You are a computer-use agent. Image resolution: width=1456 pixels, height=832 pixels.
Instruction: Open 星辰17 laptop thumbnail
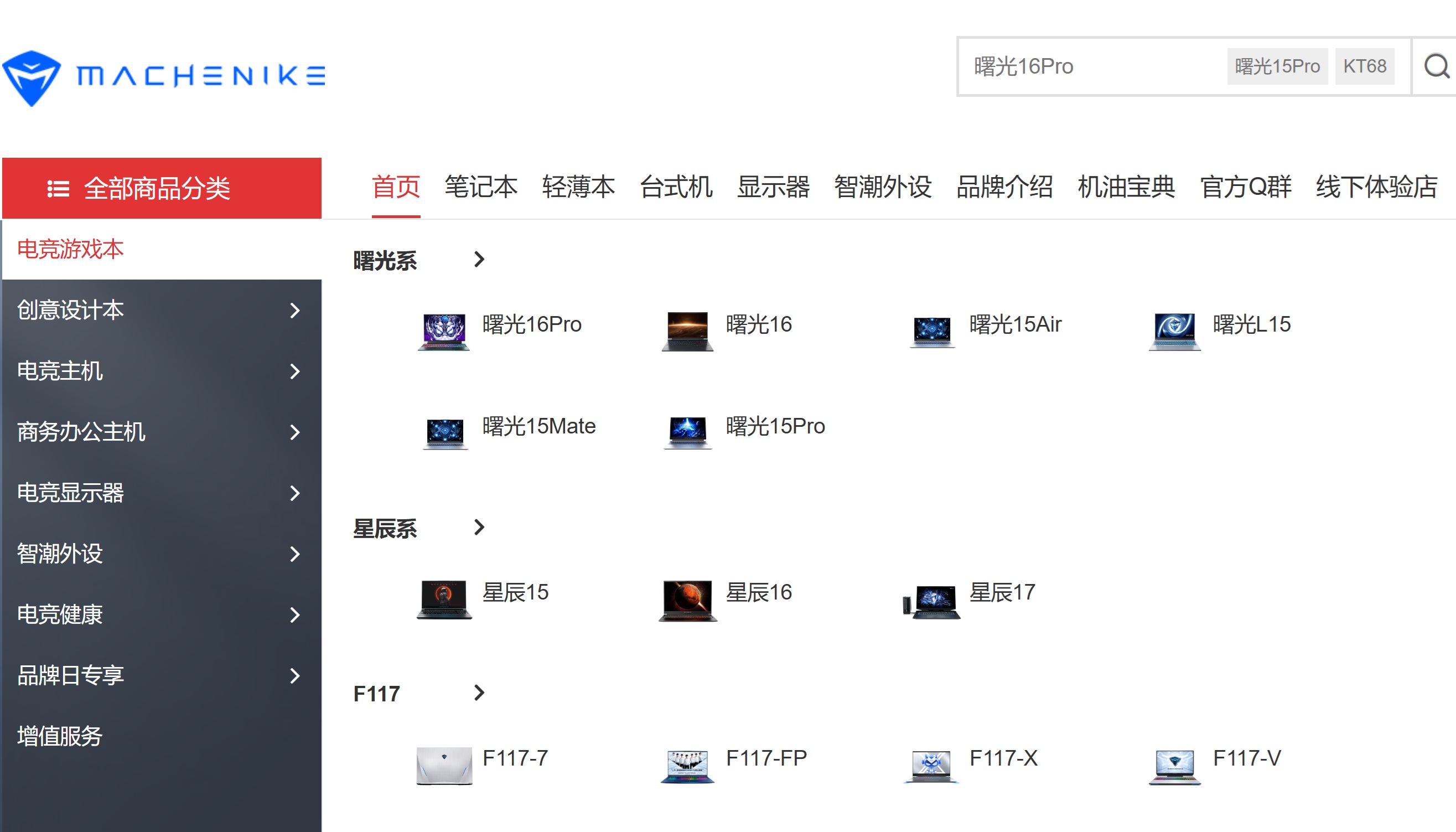coord(931,602)
